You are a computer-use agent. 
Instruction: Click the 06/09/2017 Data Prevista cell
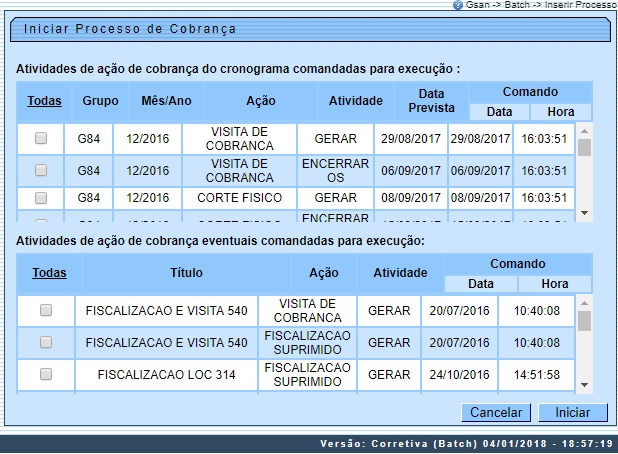(x=411, y=171)
